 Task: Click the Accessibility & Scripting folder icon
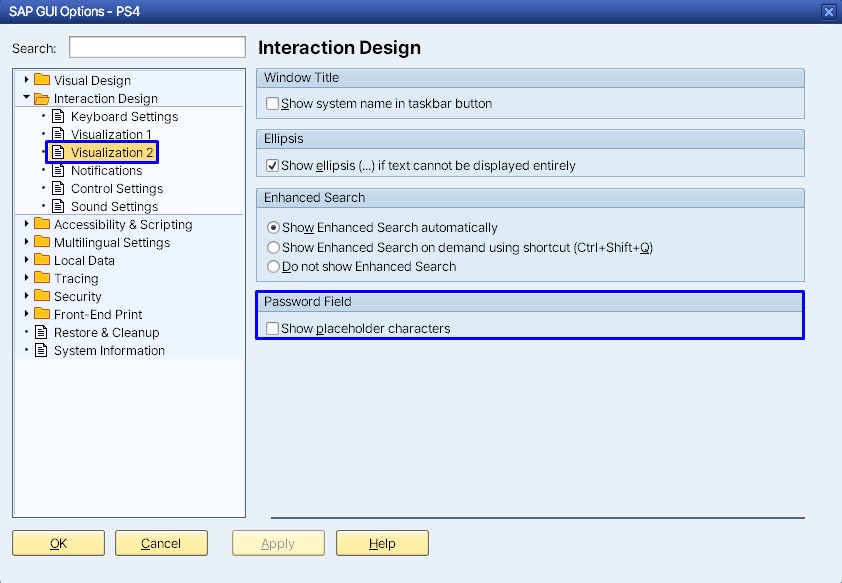coord(42,224)
